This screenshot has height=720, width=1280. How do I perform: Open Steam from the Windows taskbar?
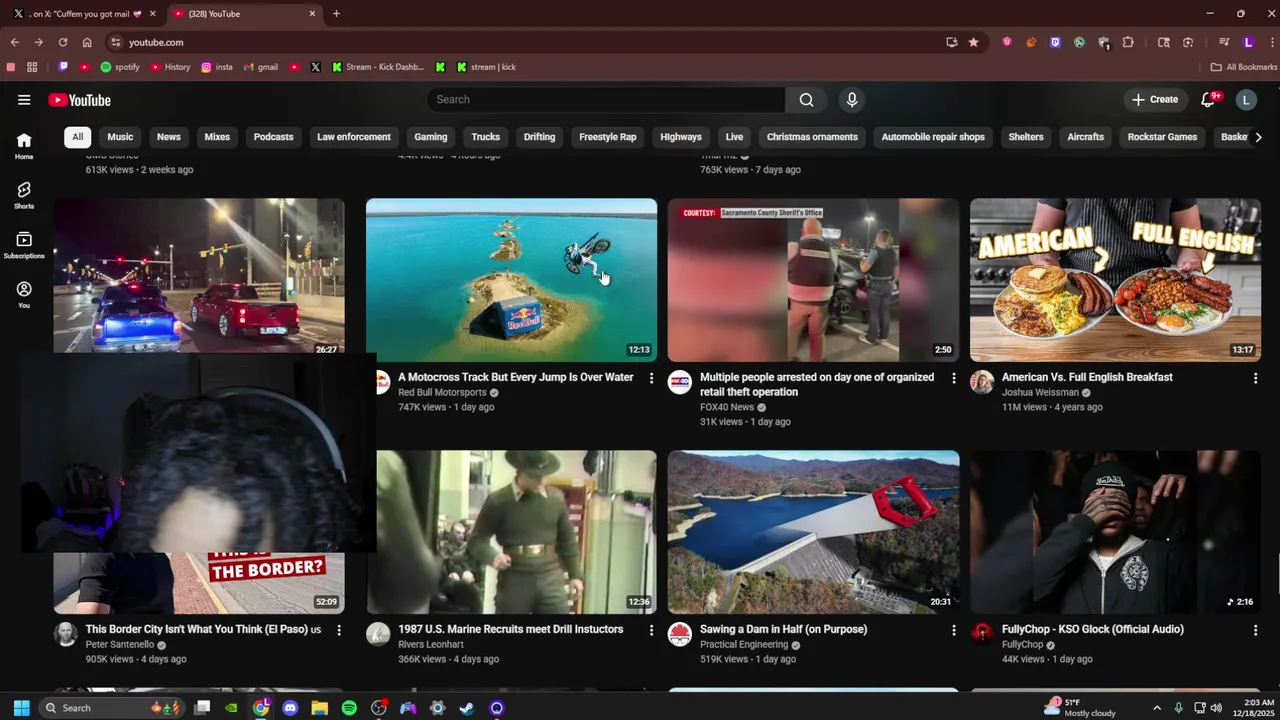point(467,708)
